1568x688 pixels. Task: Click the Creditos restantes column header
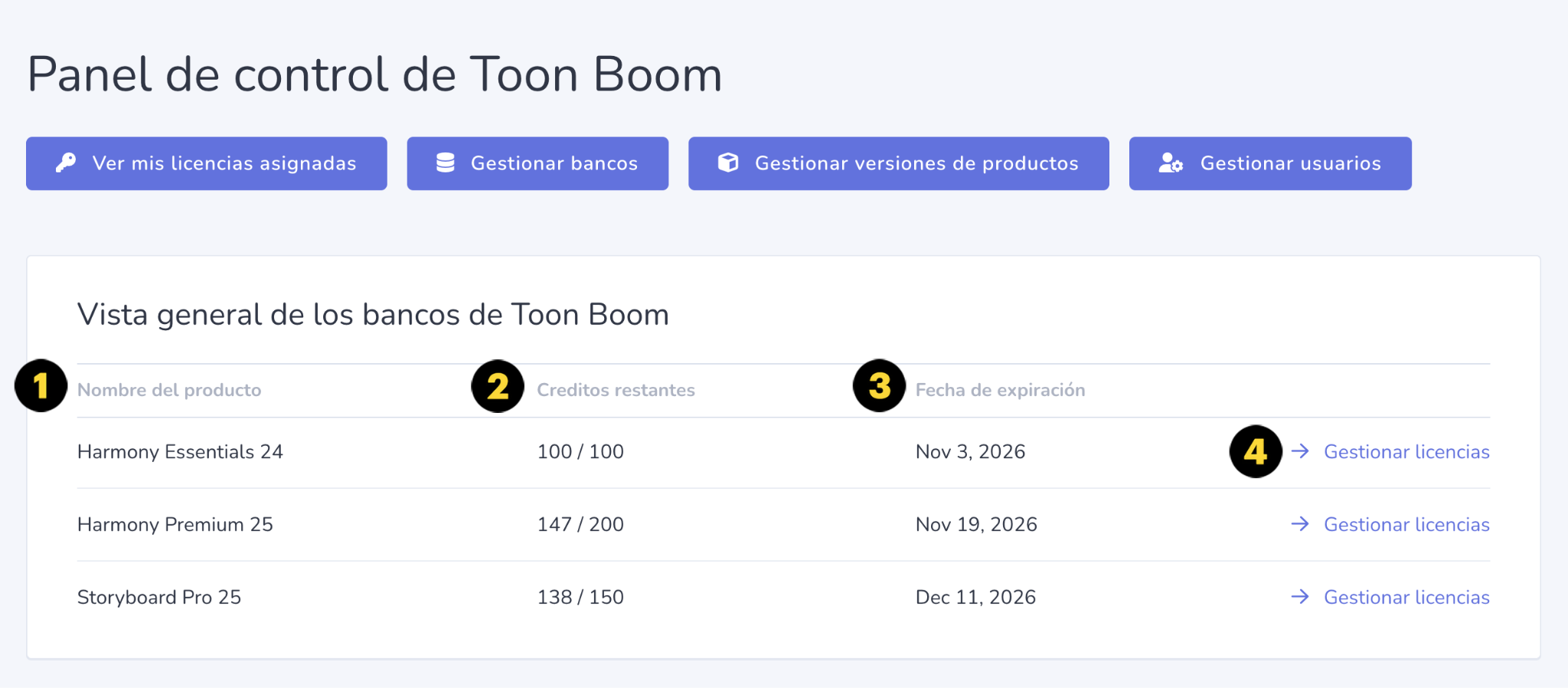[616, 390]
